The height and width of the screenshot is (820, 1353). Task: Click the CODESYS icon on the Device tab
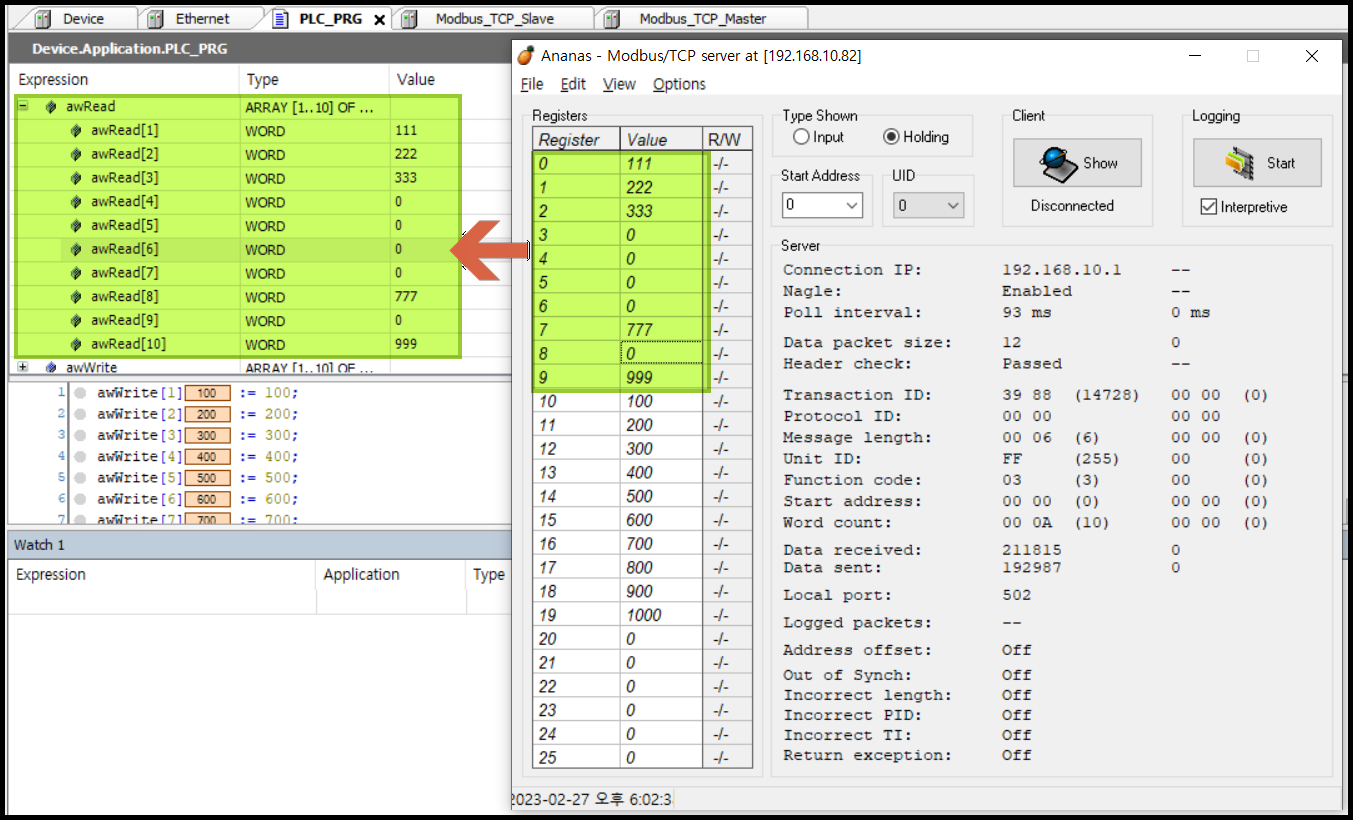pyautogui.click(x=41, y=17)
